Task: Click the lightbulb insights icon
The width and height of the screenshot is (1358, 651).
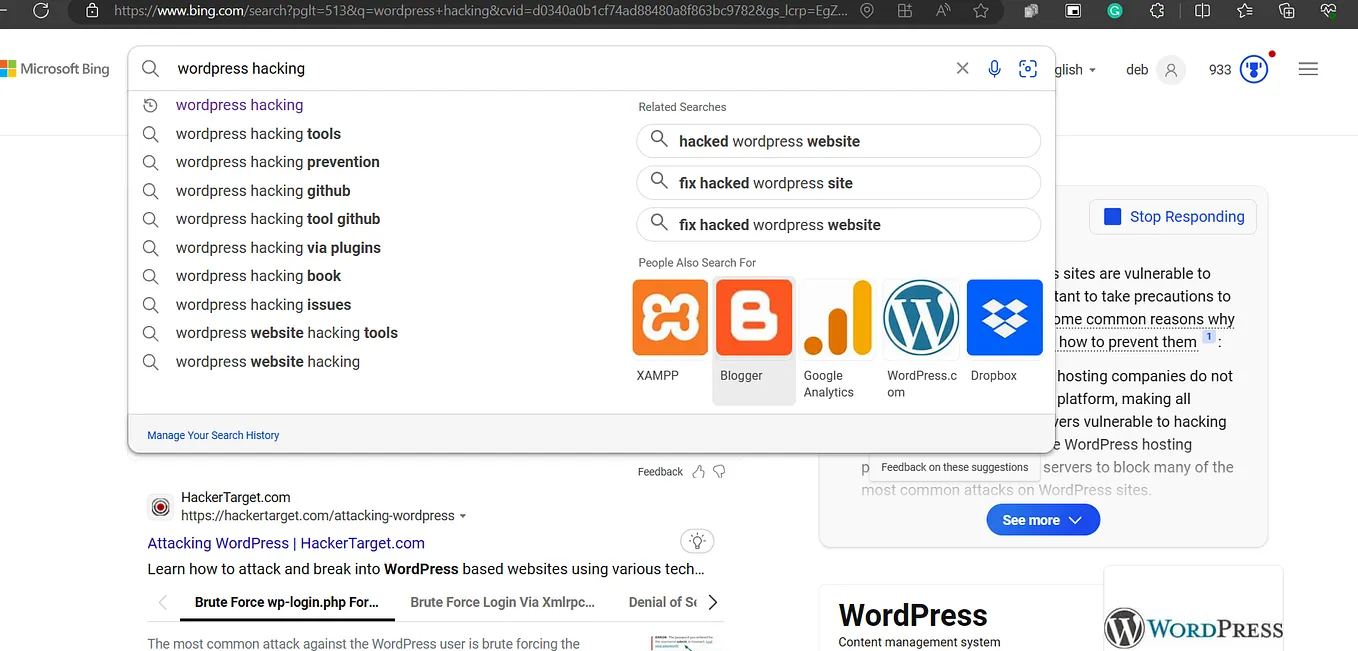Action: (x=697, y=541)
